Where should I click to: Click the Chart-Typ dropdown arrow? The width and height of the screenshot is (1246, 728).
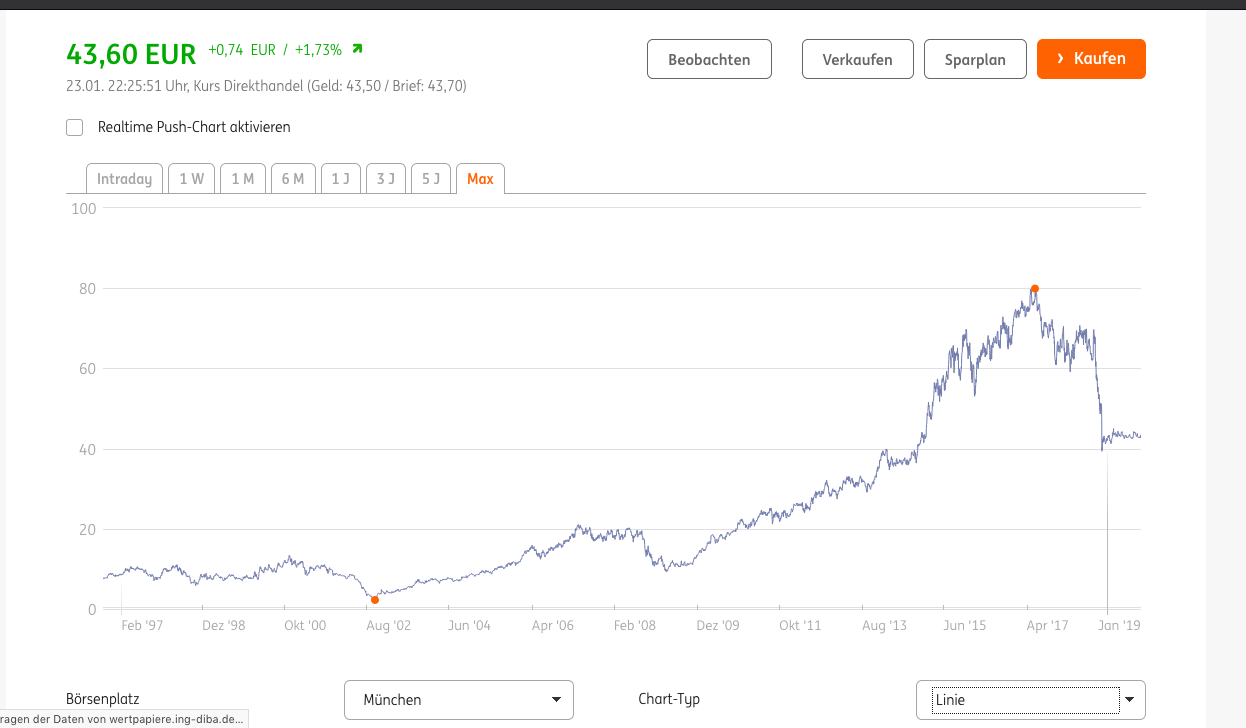1130,700
